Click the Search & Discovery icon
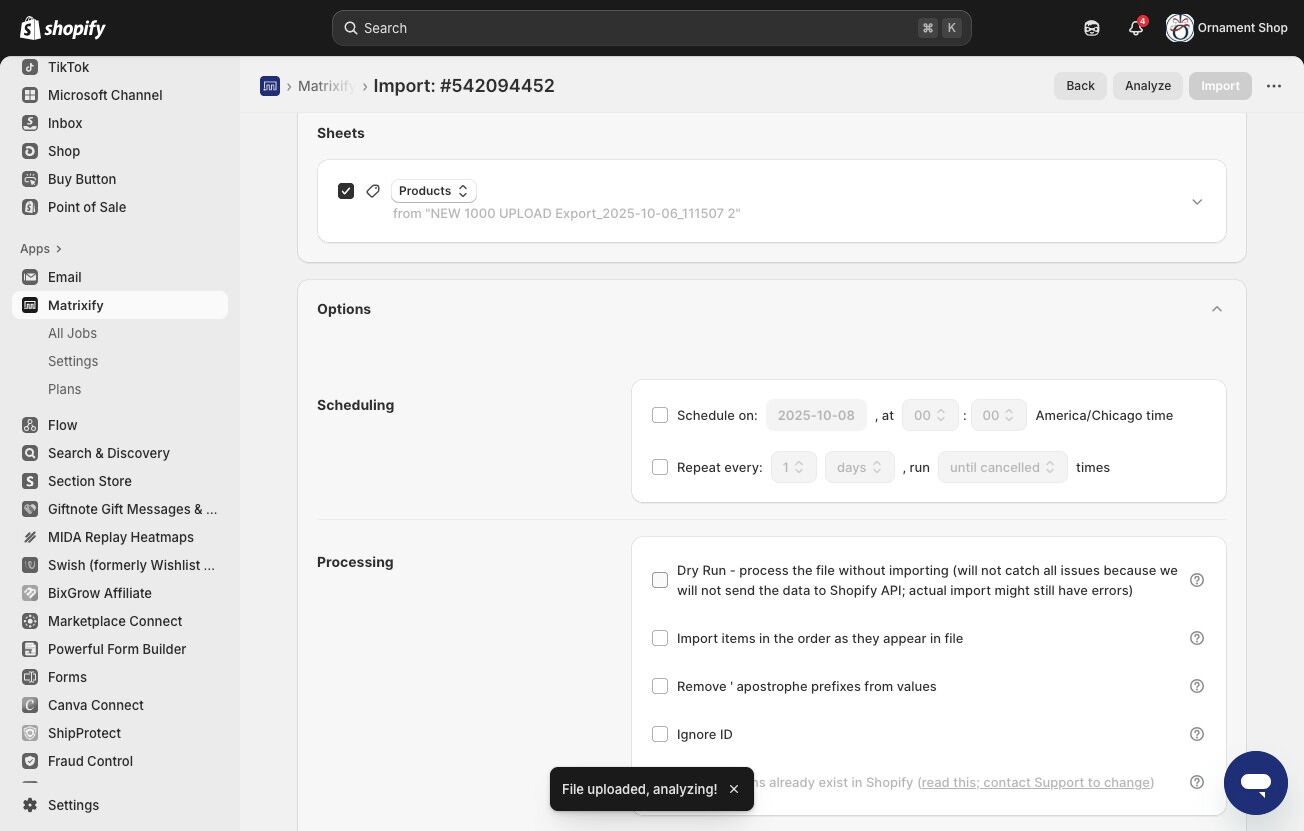This screenshot has width=1304, height=831. pos(30,453)
